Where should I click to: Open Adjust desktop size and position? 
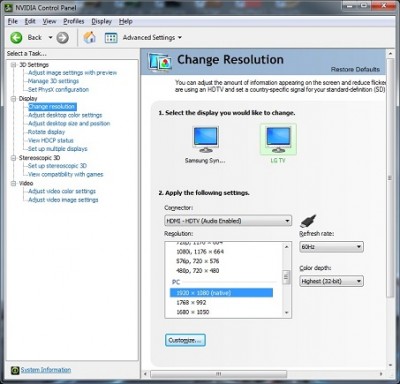point(69,123)
